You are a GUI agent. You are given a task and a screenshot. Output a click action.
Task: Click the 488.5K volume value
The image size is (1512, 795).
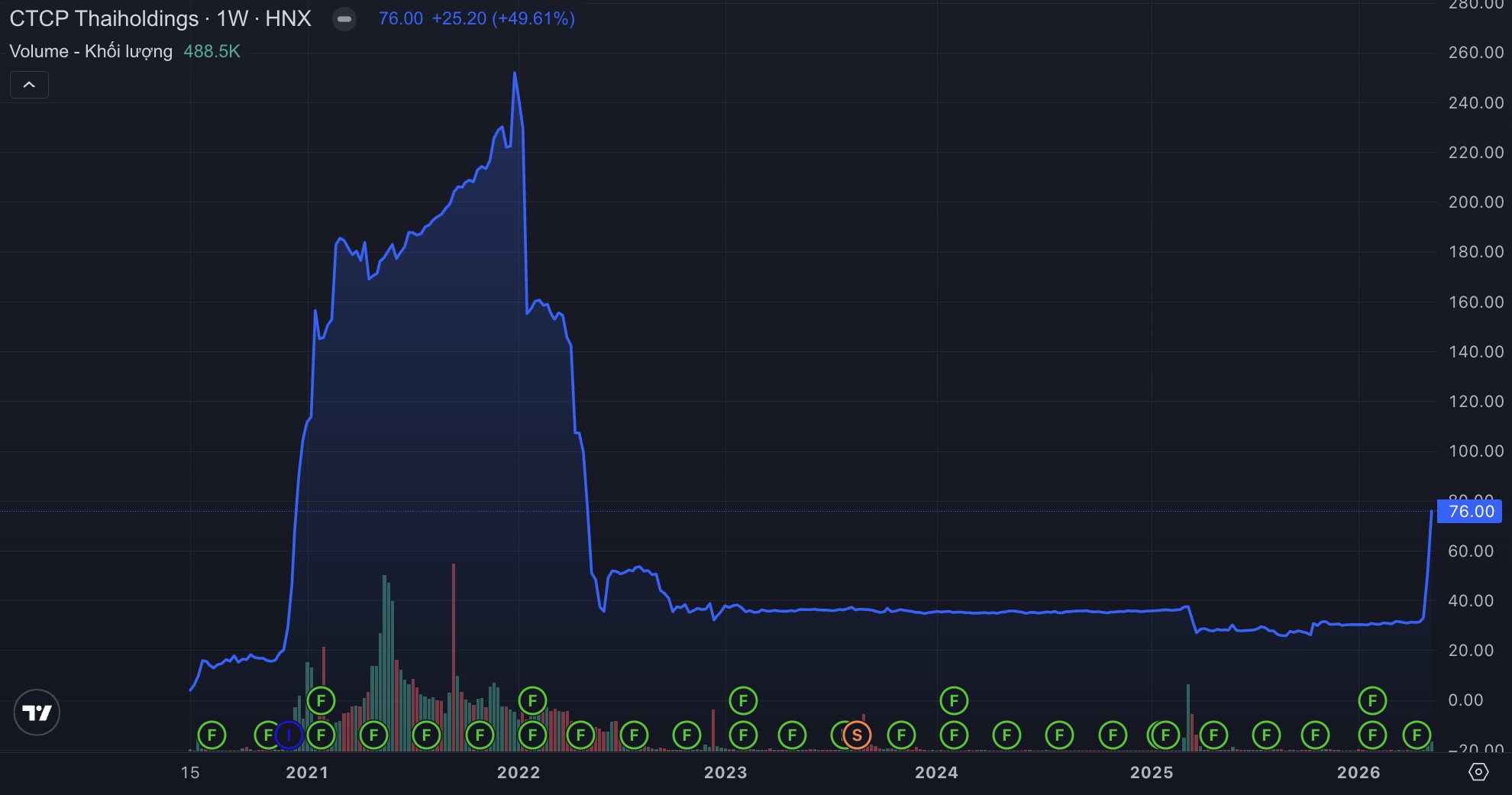[212, 51]
